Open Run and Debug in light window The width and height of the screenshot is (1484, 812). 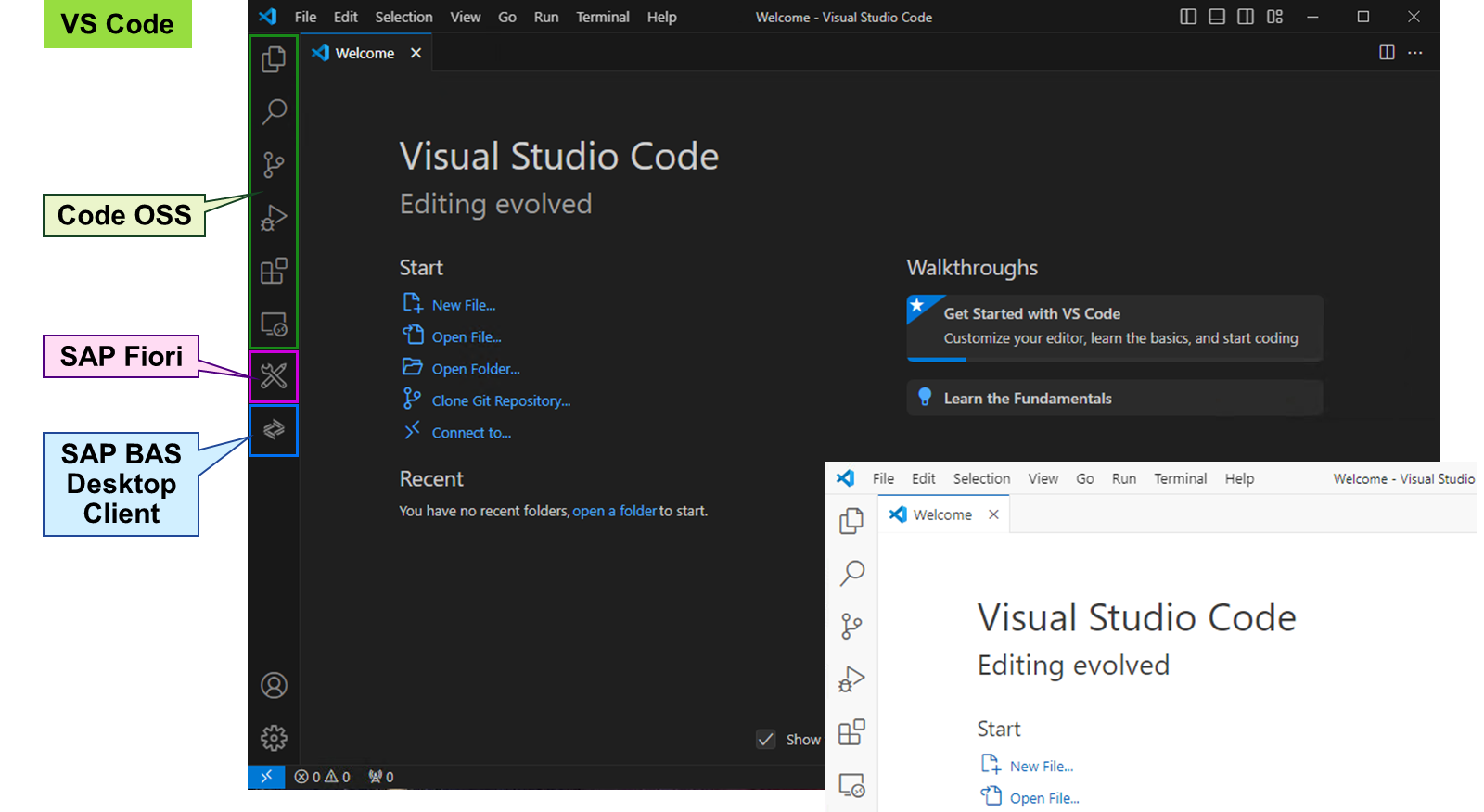[851, 679]
